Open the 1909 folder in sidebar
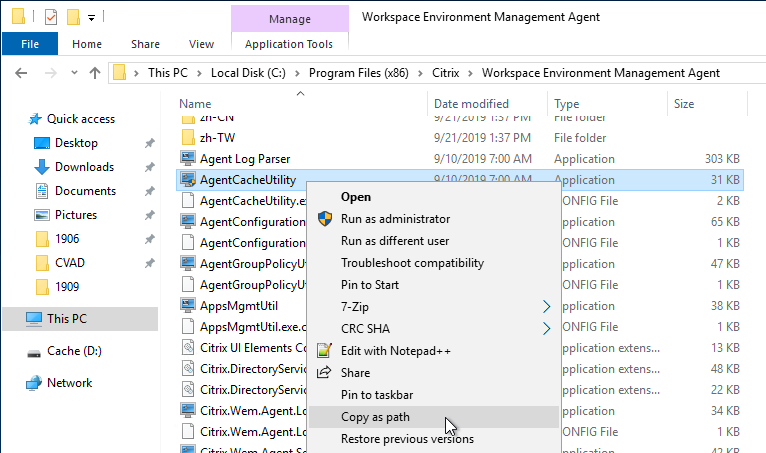 point(67,286)
